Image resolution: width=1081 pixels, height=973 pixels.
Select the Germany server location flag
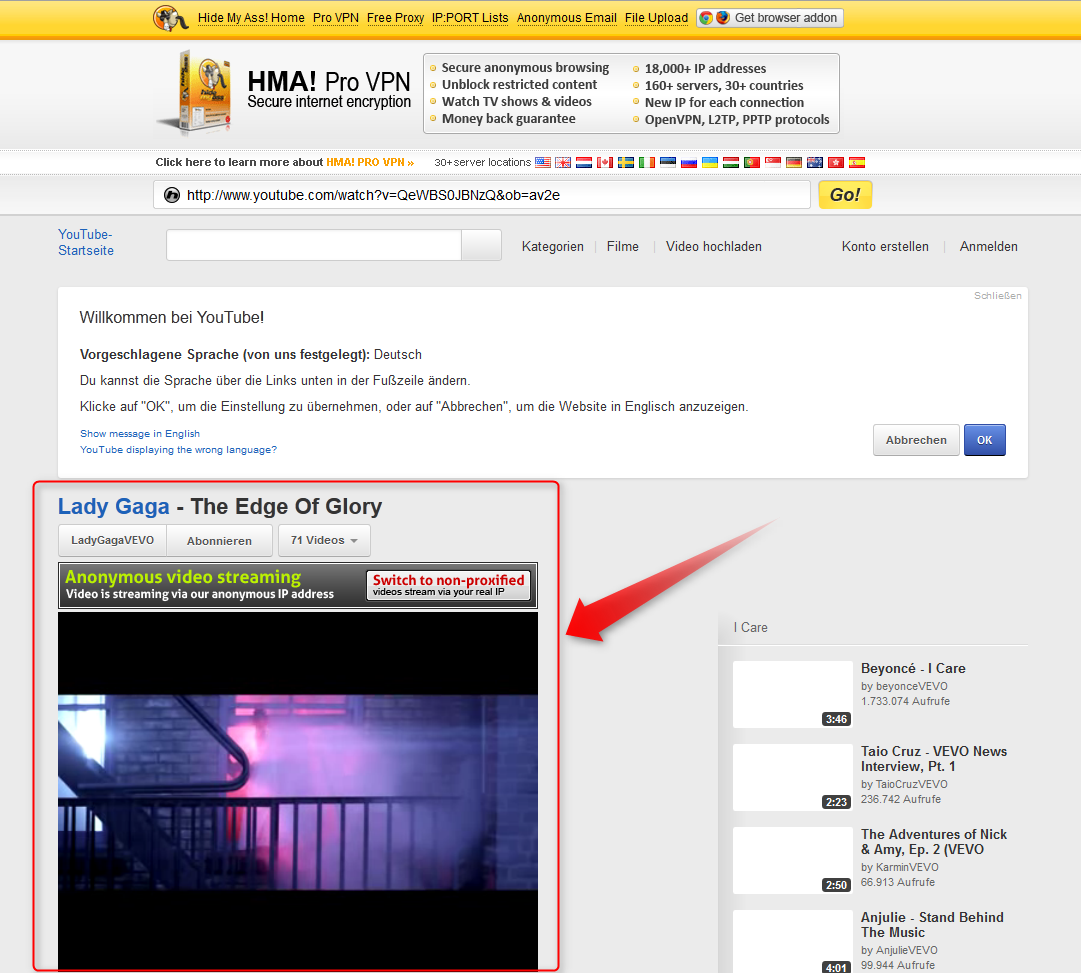(x=794, y=161)
